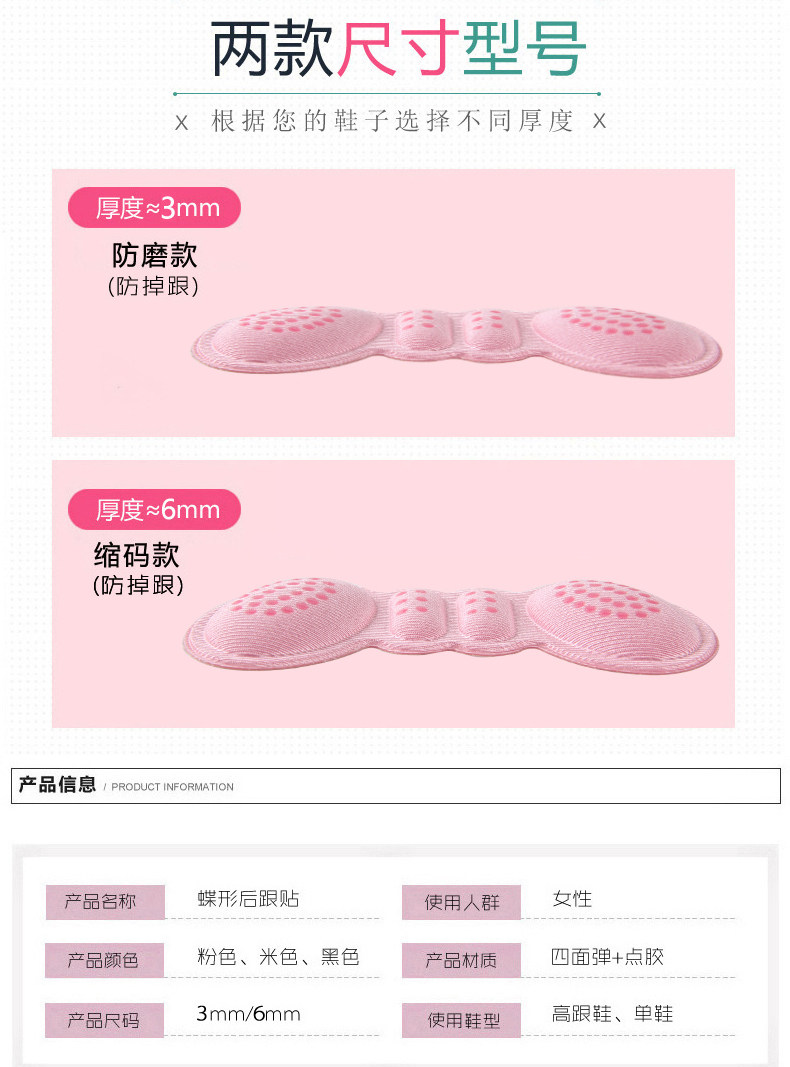Click the 使用人群 label tag
Viewport: 790px width, 1067px height.
(461, 902)
